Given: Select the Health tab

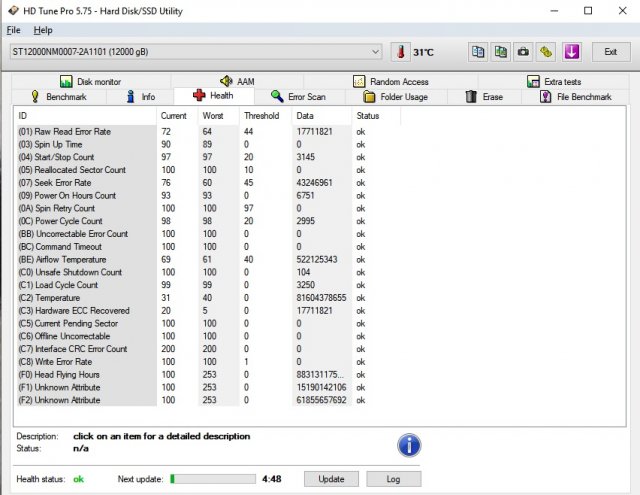Looking at the screenshot, I should coord(214,95).
